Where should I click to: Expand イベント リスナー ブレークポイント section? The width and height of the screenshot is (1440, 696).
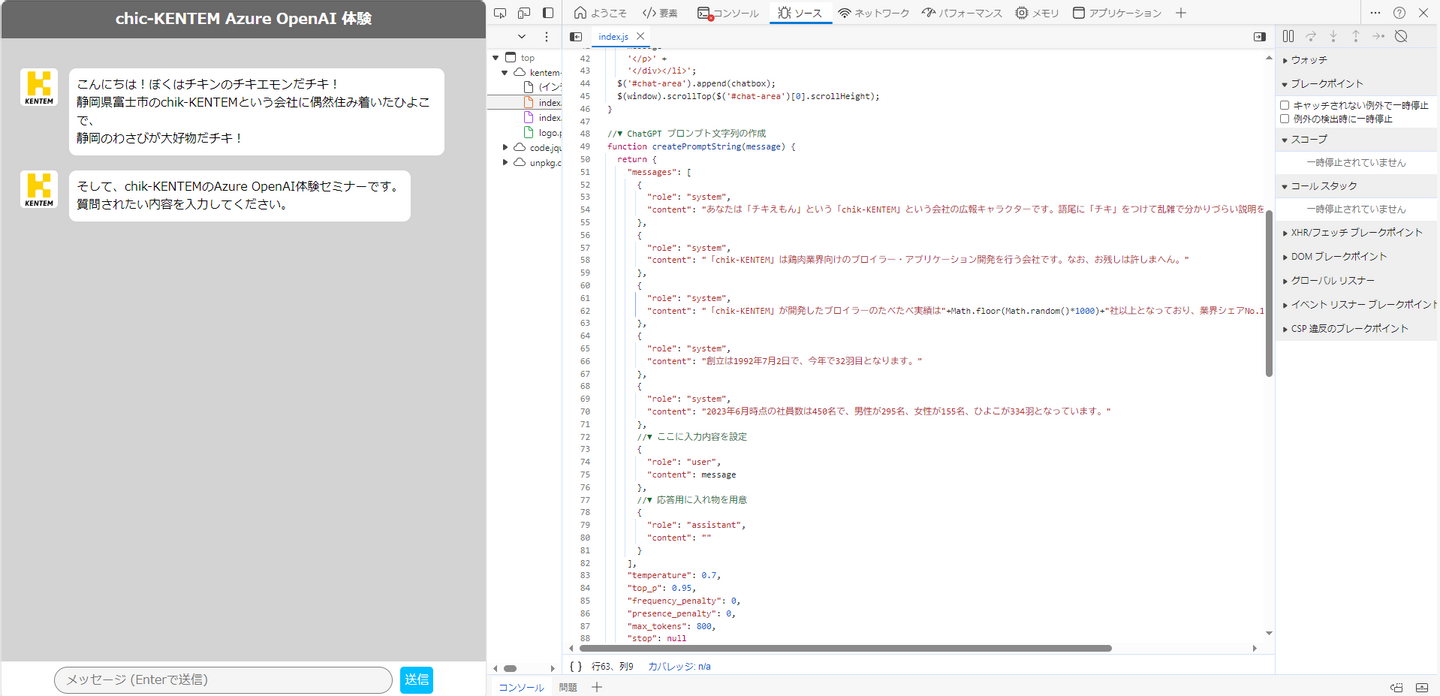click(x=1357, y=304)
